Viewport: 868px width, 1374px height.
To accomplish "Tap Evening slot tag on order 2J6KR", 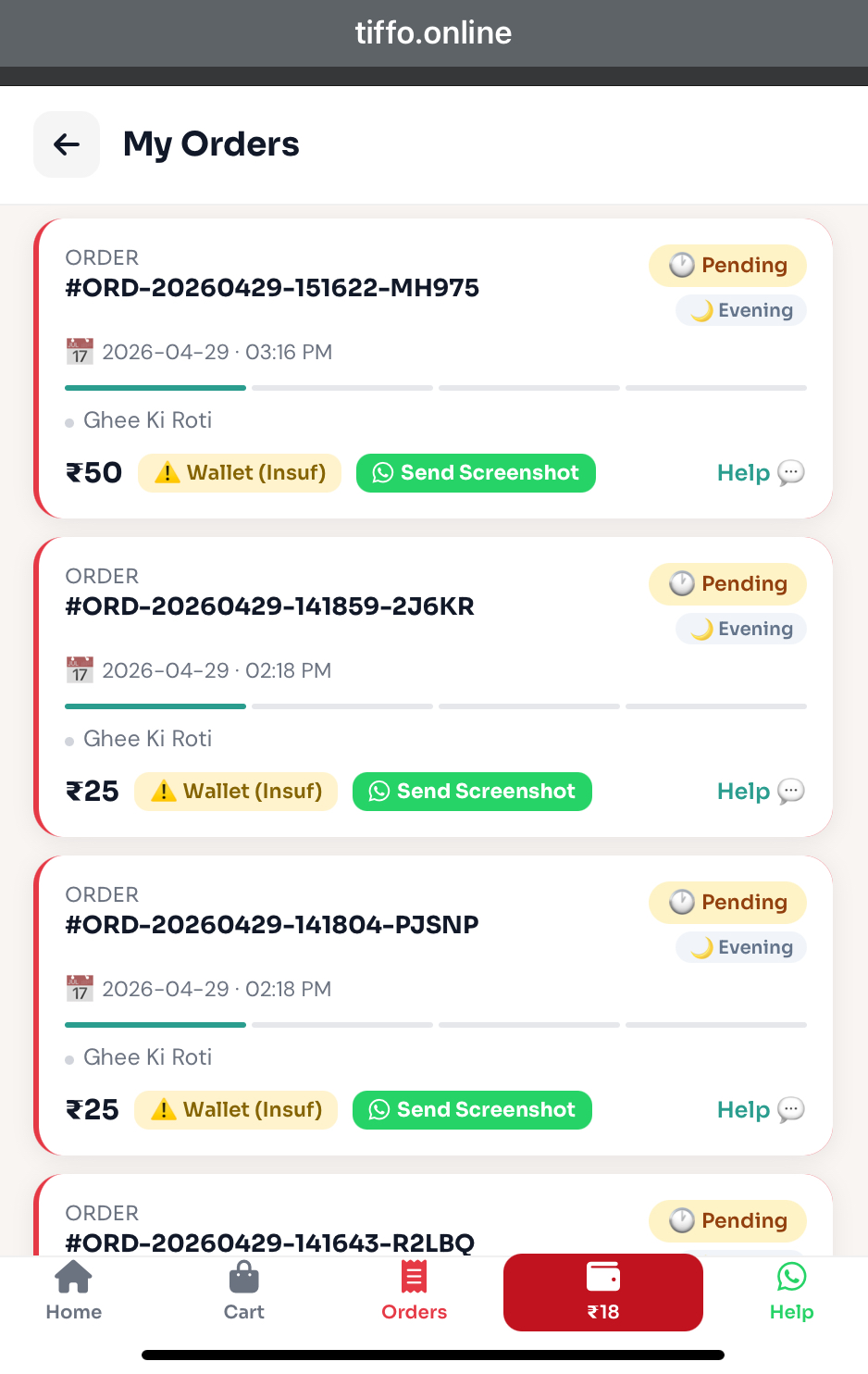I will tap(741, 629).
